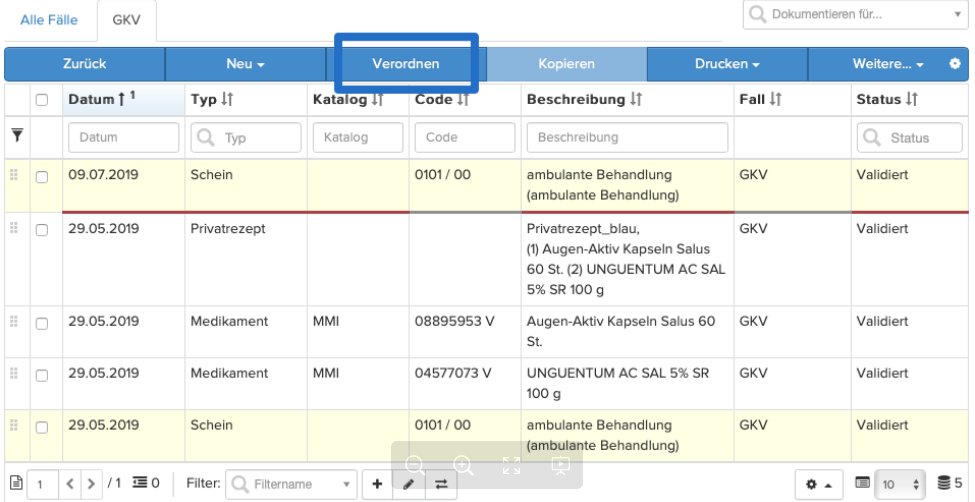Switch to the Alle Fälle tab
The width and height of the screenshot is (975, 502).
pyautogui.click(x=49, y=20)
